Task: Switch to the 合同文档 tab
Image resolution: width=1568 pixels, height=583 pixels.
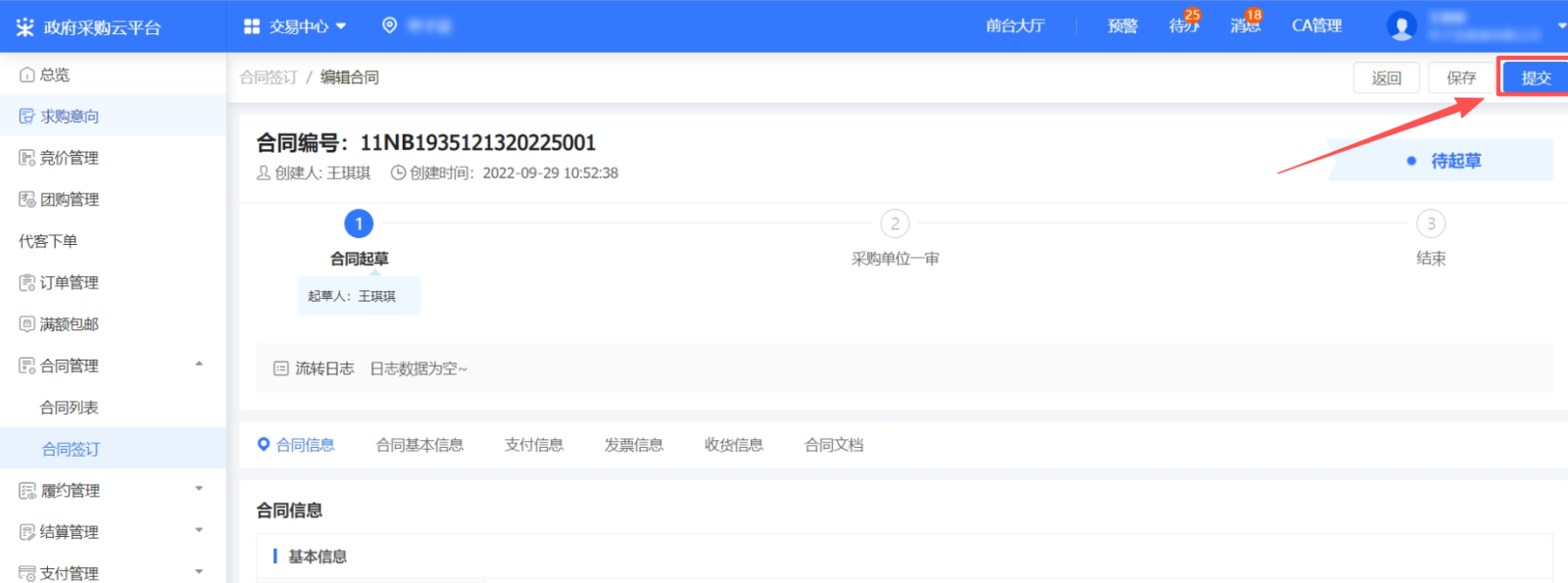Action: pos(834,445)
